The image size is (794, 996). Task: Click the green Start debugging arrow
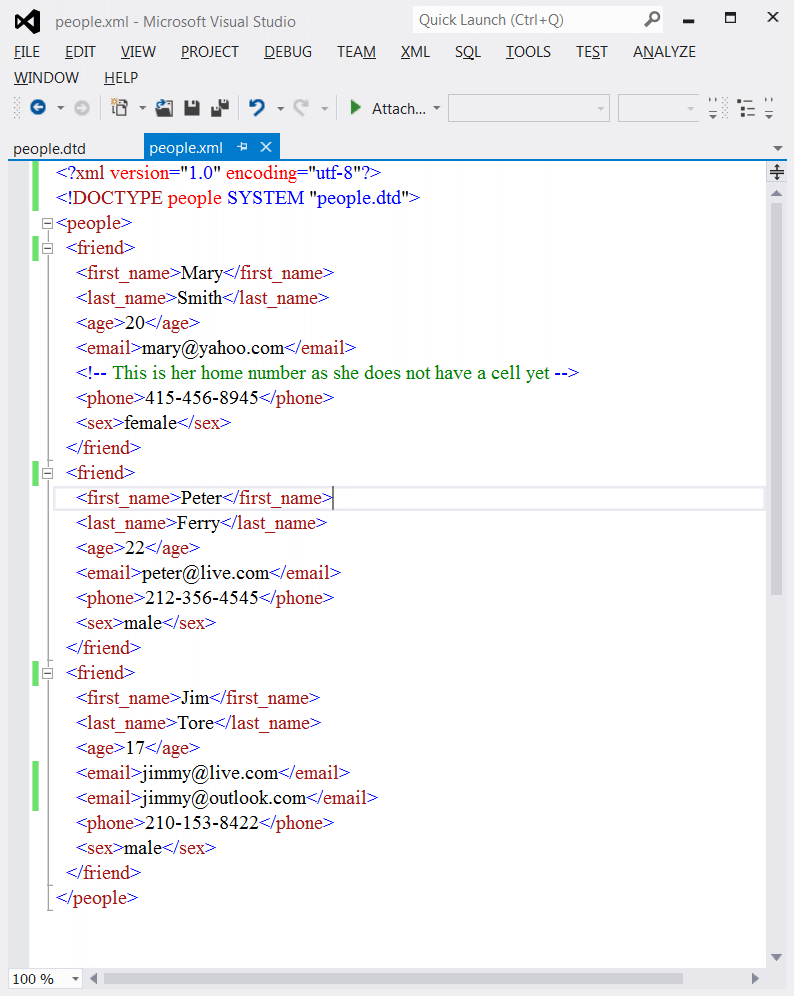click(x=356, y=107)
